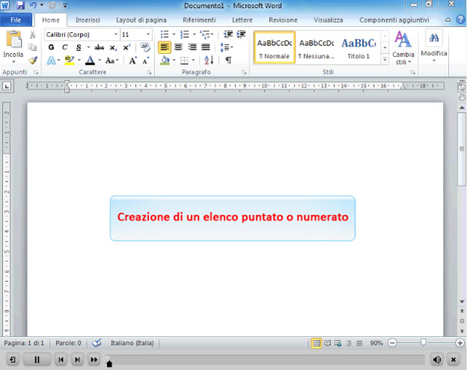This screenshot has width=467, height=370.
Task: Apply the Normale style
Action: click(x=274, y=47)
